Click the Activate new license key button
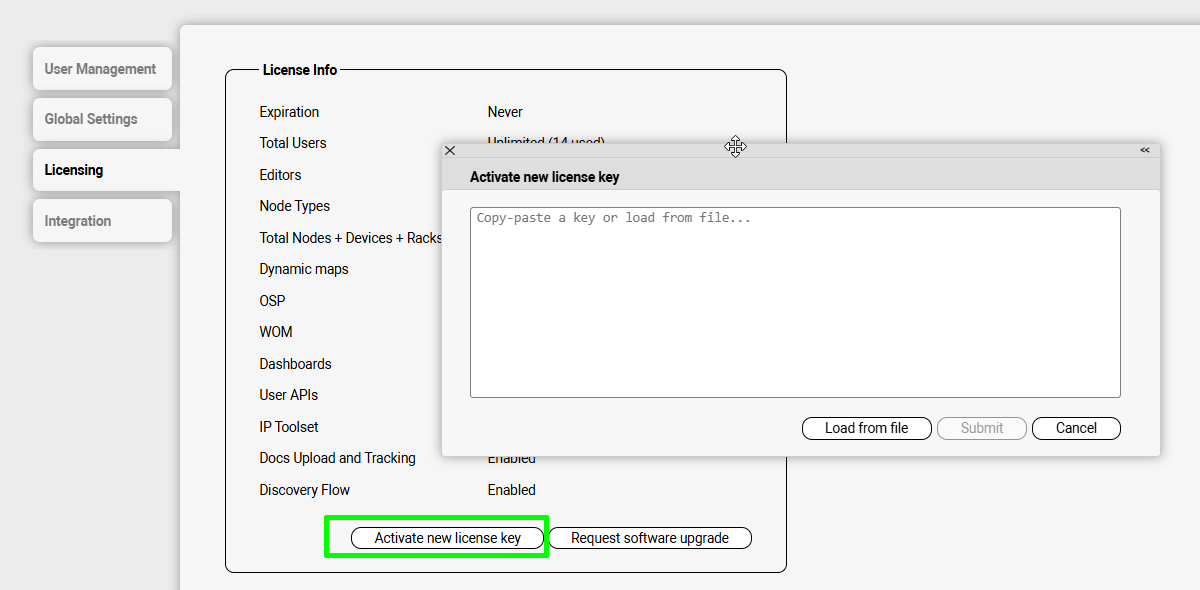 click(448, 538)
